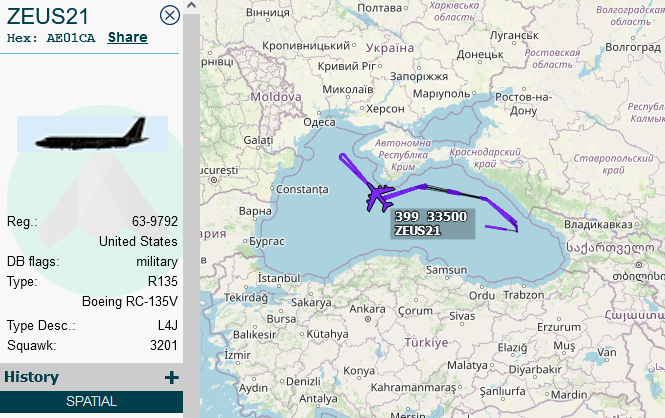Screen dimensions: 665x418
Task: Click the panel vertical scrollbar track
Action: (191, 212)
